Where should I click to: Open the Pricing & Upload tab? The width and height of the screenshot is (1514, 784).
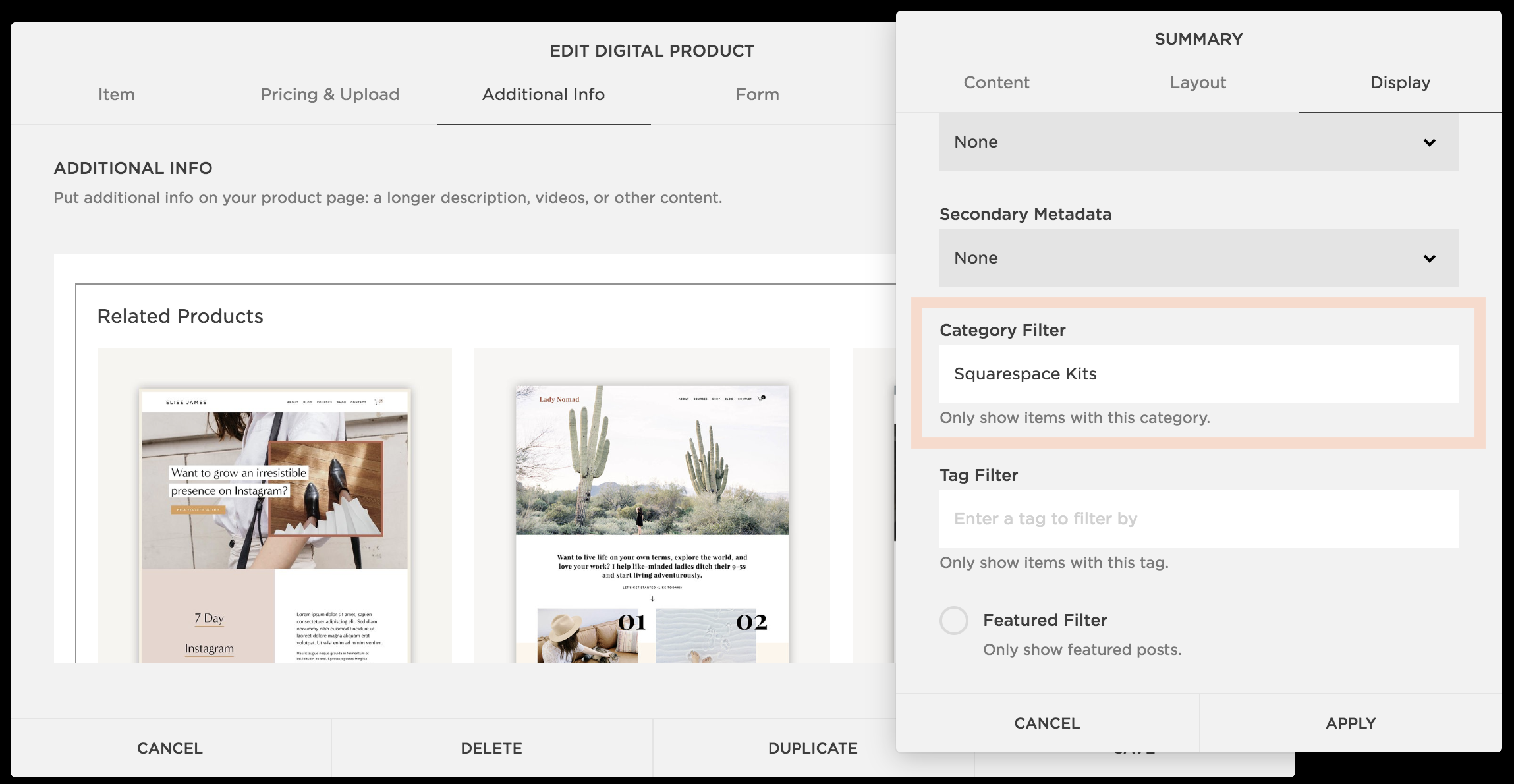(x=329, y=94)
